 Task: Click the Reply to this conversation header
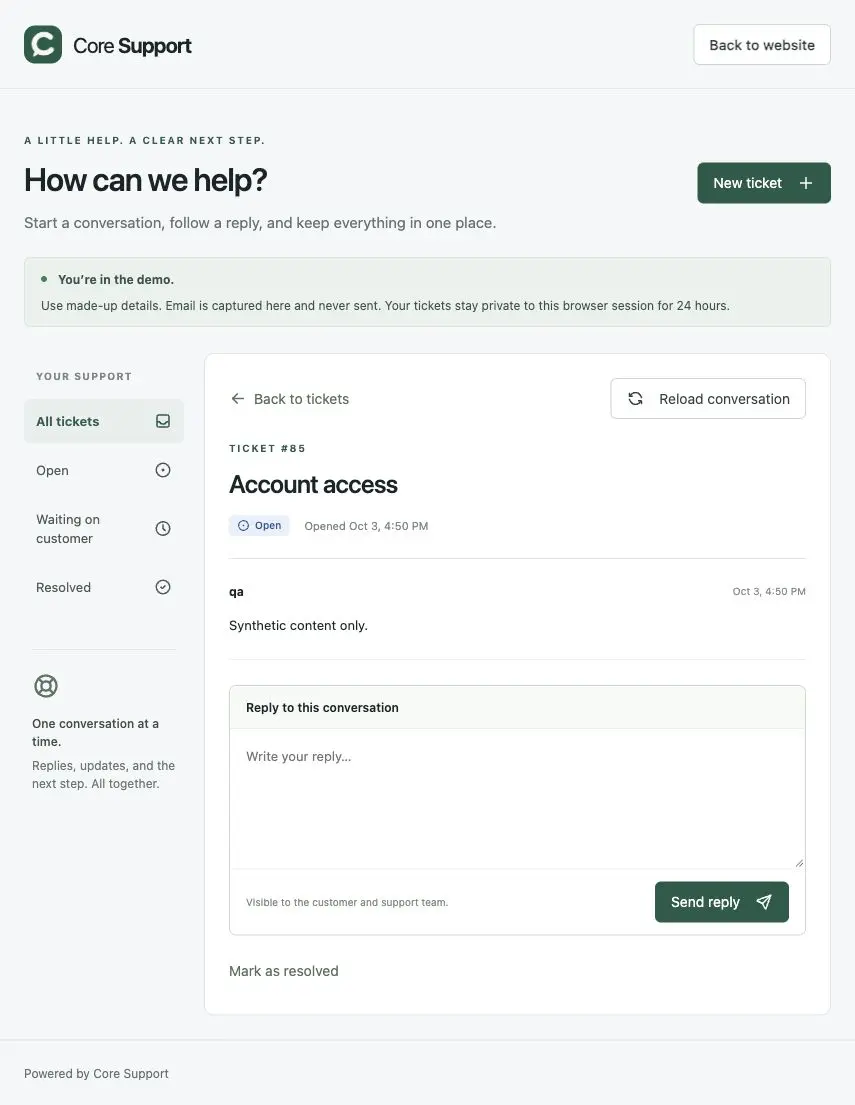[x=322, y=708]
